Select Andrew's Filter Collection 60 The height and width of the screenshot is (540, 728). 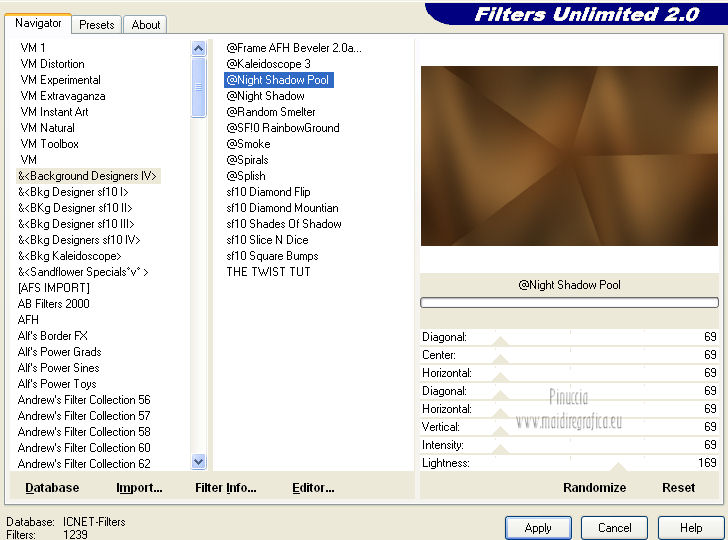(x=84, y=448)
